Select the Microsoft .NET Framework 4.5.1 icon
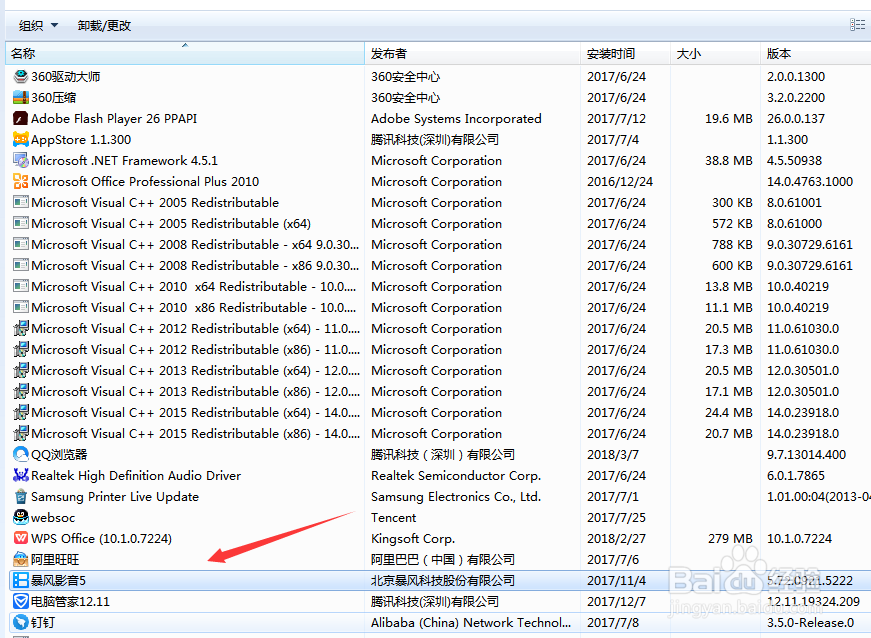 pos(21,160)
